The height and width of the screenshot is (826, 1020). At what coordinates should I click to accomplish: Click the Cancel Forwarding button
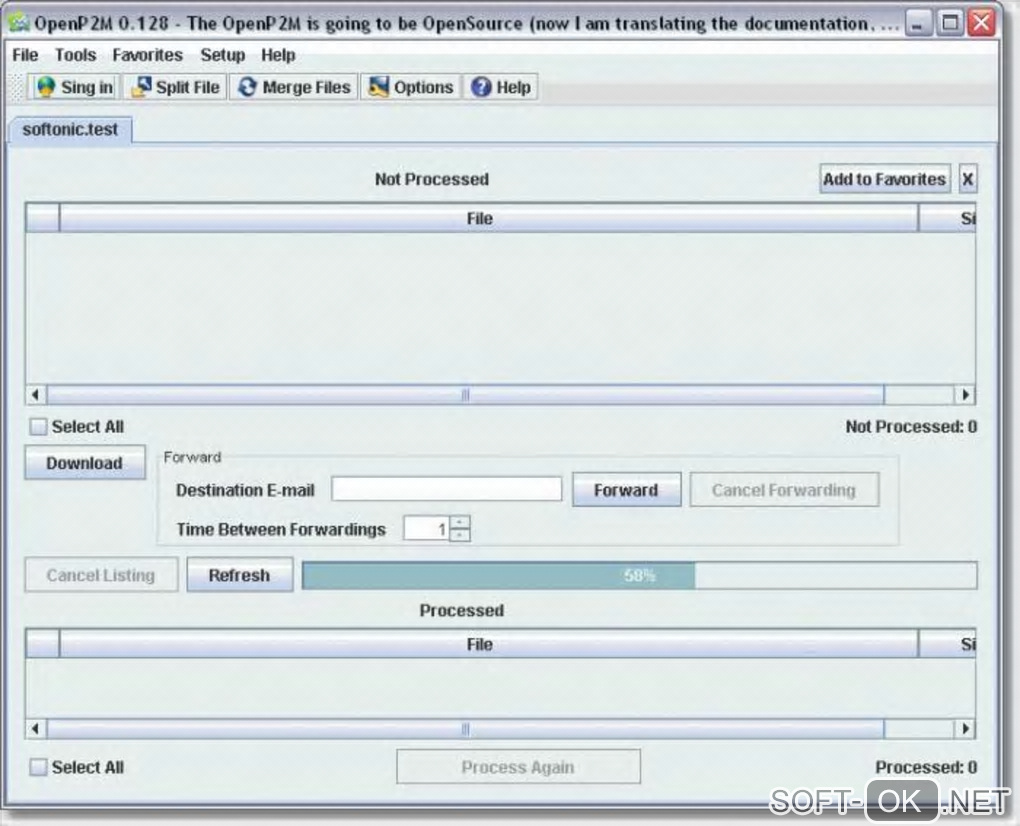pyautogui.click(x=784, y=490)
